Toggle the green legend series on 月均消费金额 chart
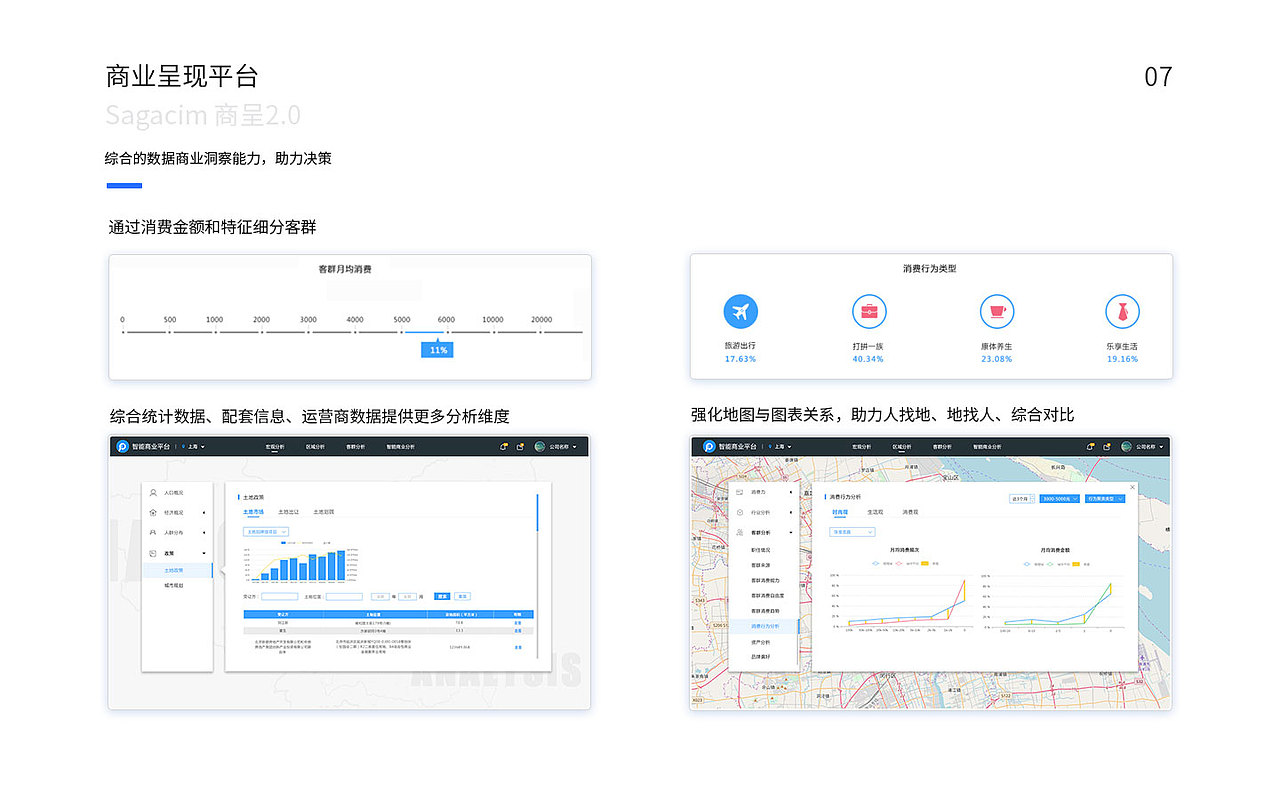This screenshot has width=1280, height=800. tap(1050, 563)
